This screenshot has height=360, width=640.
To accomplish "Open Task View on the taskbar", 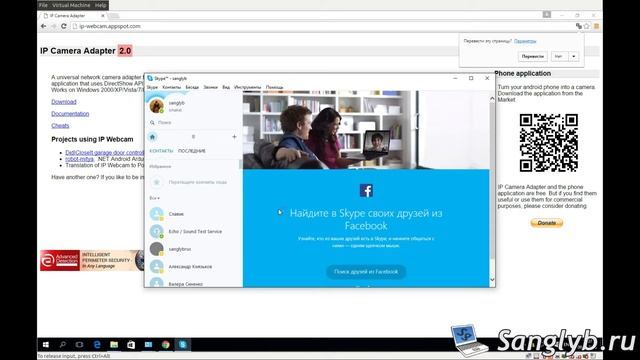I will point(80,345).
